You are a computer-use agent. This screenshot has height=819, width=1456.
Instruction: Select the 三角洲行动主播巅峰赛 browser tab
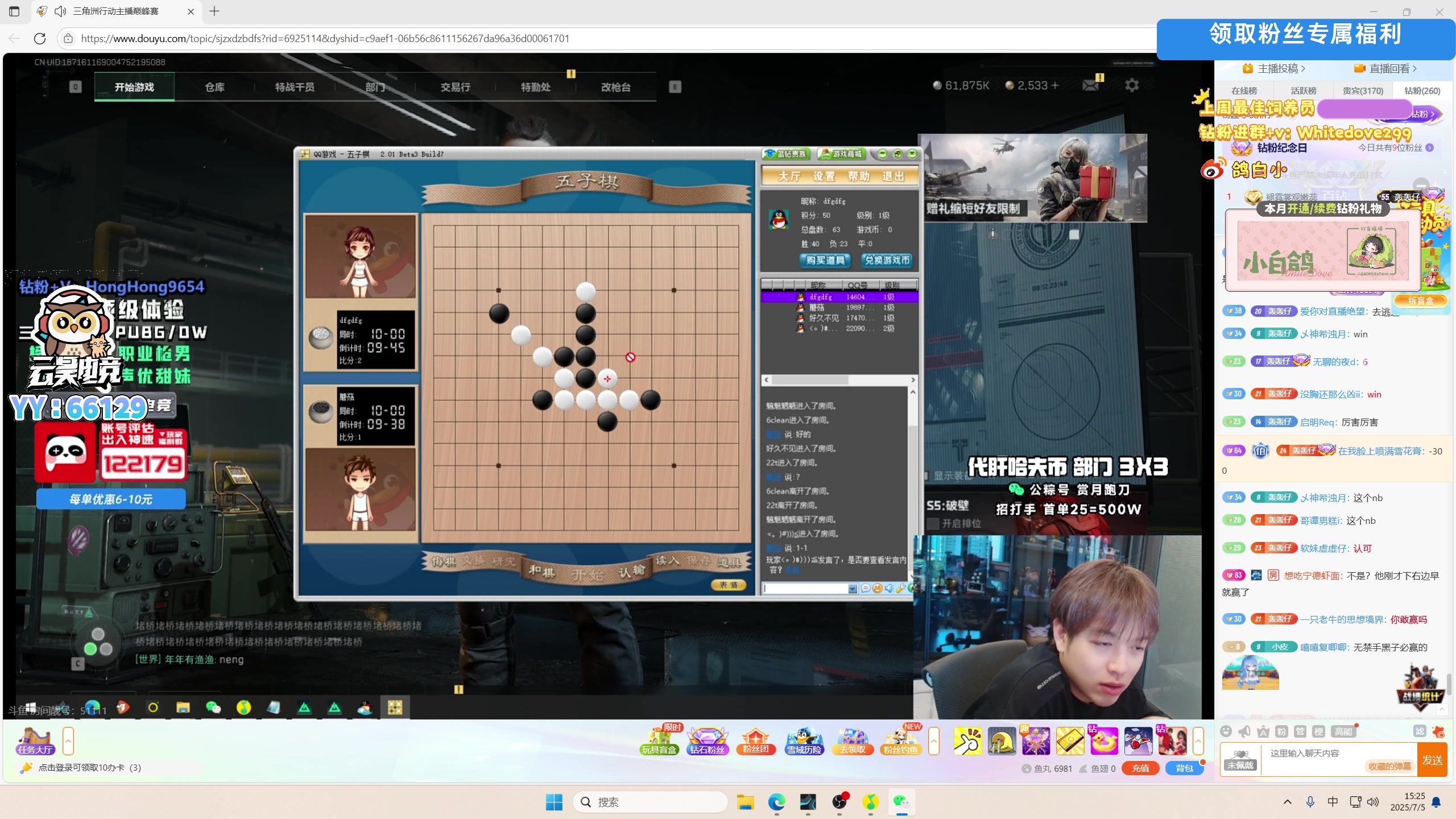pyautogui.click(x=117, y=11)
